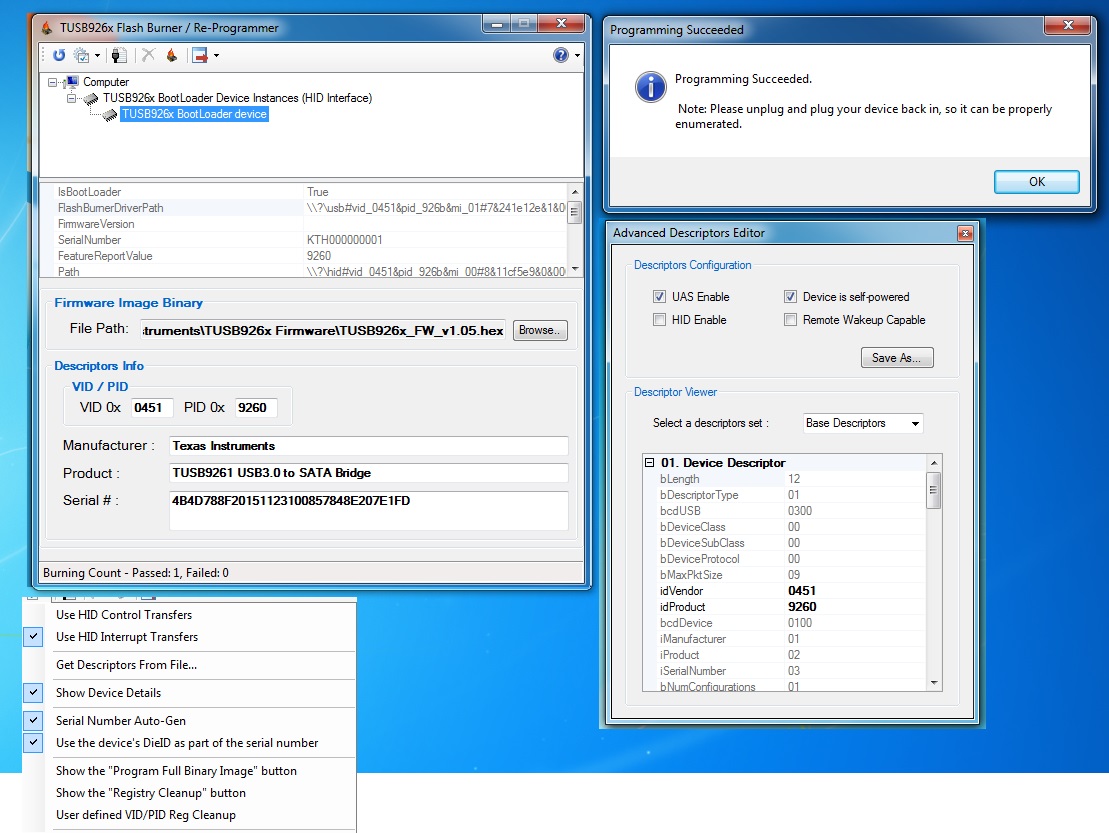Collapse the Computer tree node
1109x833 pixels.
pyautogui.click(x=52, y=82)
